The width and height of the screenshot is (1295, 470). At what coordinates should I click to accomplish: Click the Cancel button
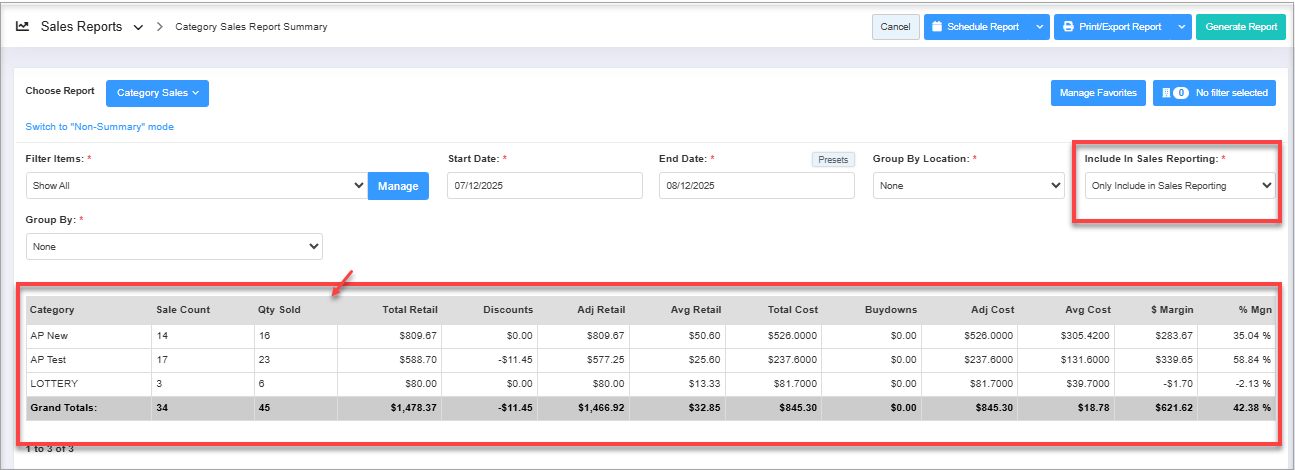(x=895, y=27)
